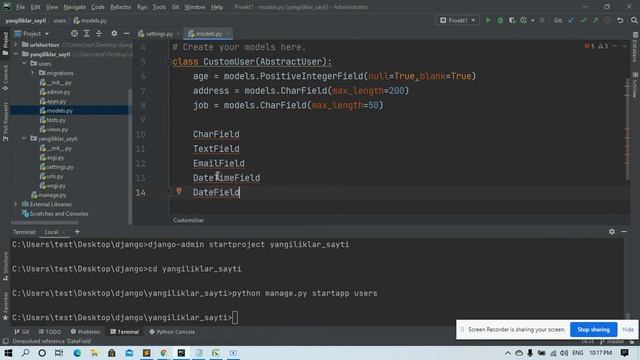This screenshot has height=360, width=640.
Task: Commit changes with the green checkmark icon
Action: tap(583, 20)
